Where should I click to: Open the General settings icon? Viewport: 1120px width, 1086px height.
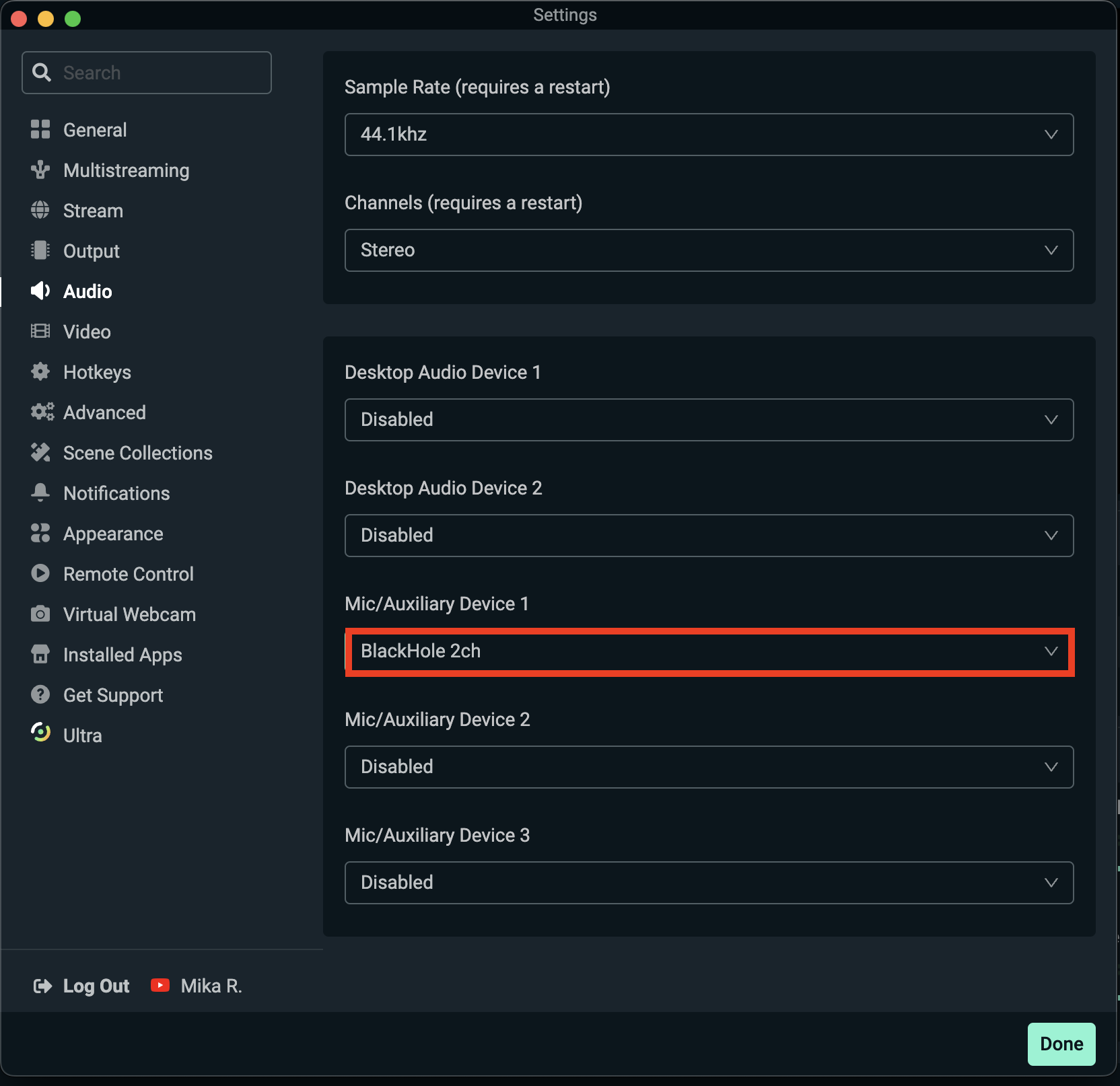40,129
